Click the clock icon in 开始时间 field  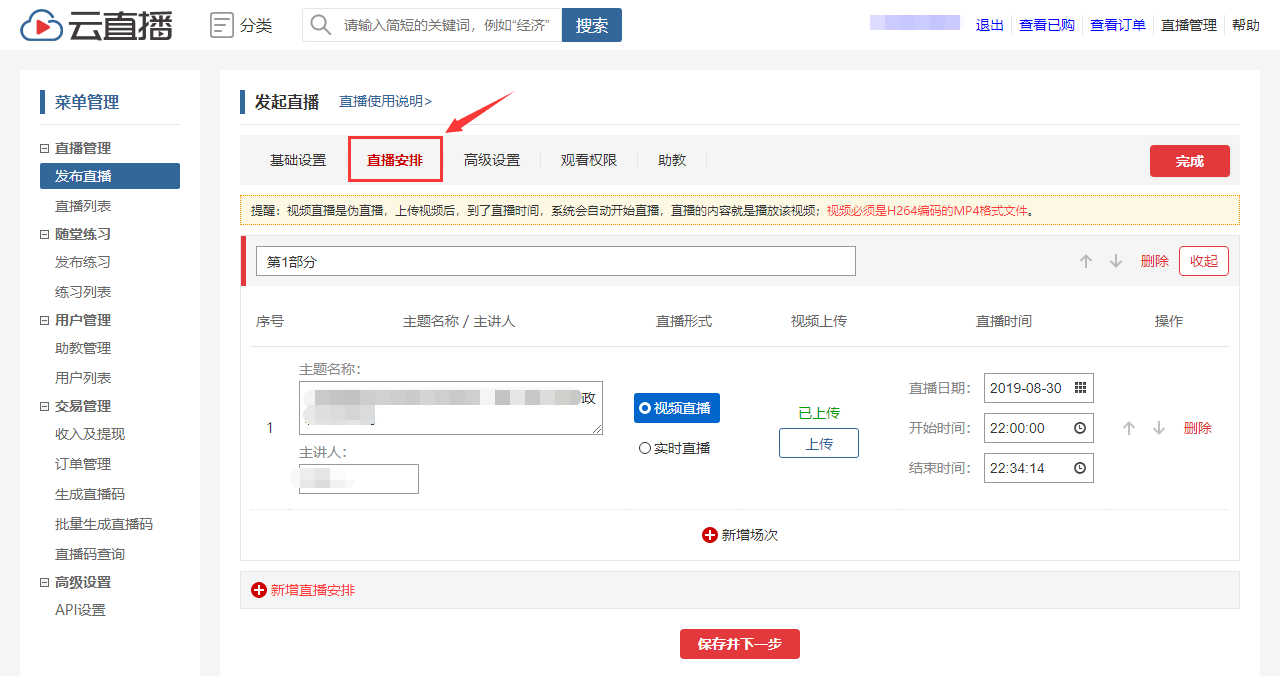[1080, 428]
